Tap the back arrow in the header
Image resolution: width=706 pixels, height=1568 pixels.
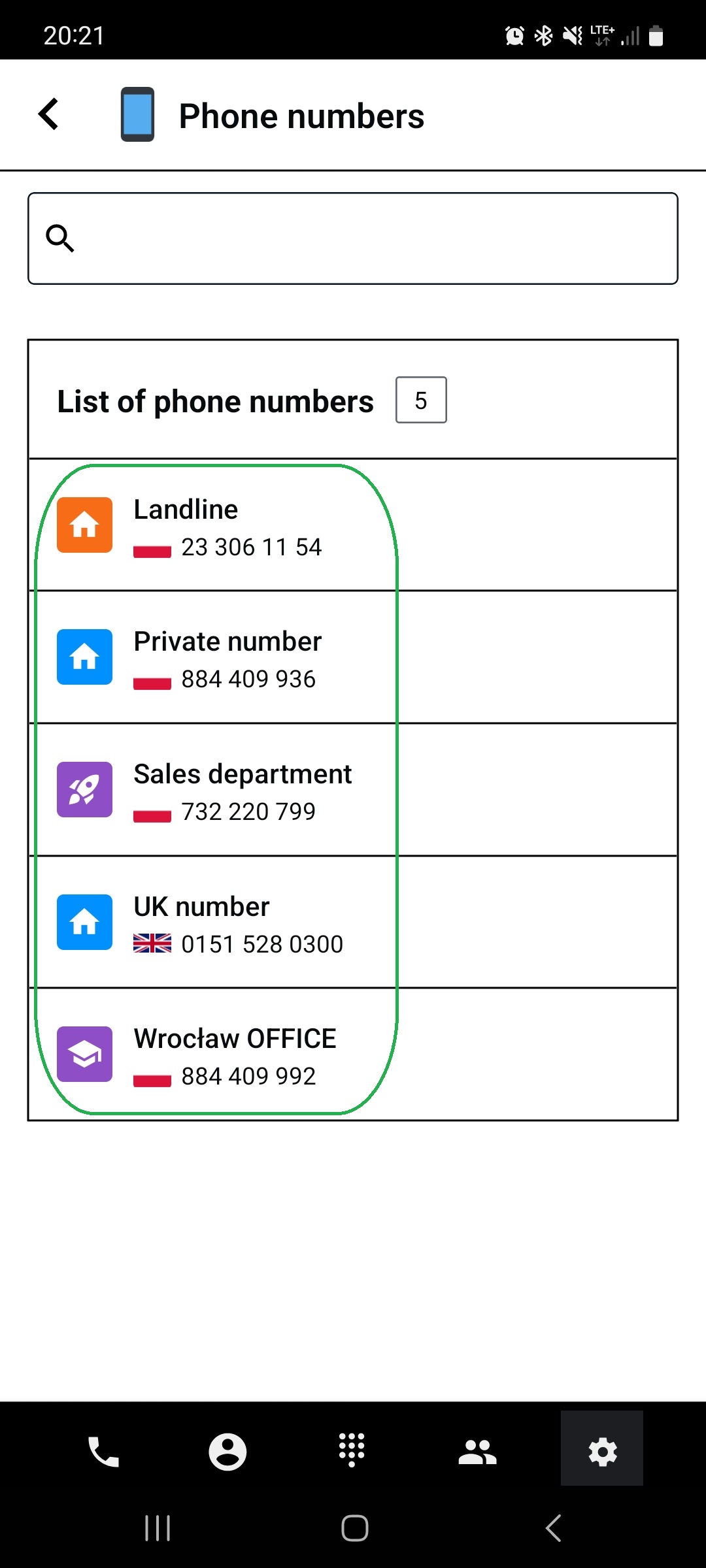(49, 114)
